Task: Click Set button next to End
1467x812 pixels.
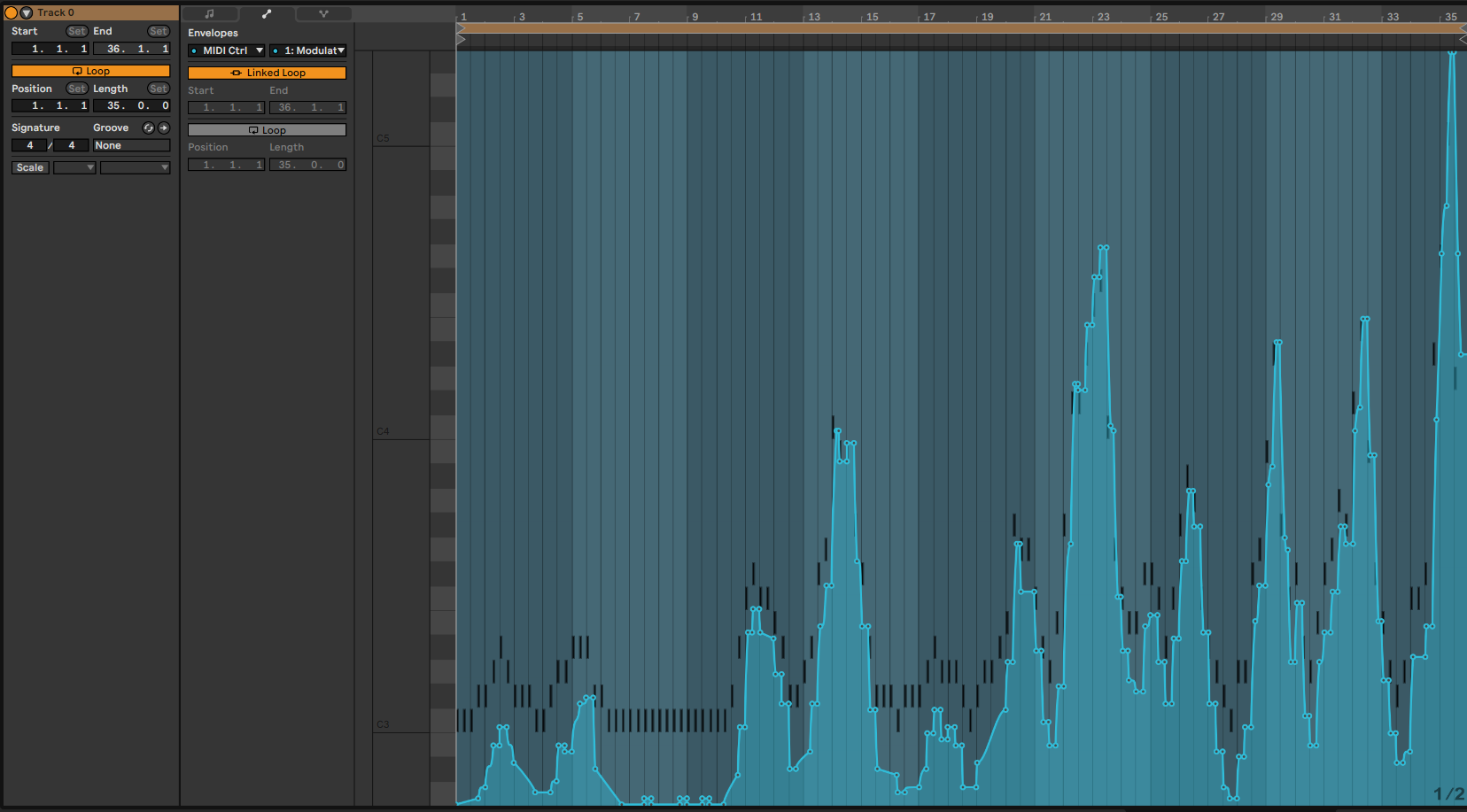Action: [x=159, y=31]
